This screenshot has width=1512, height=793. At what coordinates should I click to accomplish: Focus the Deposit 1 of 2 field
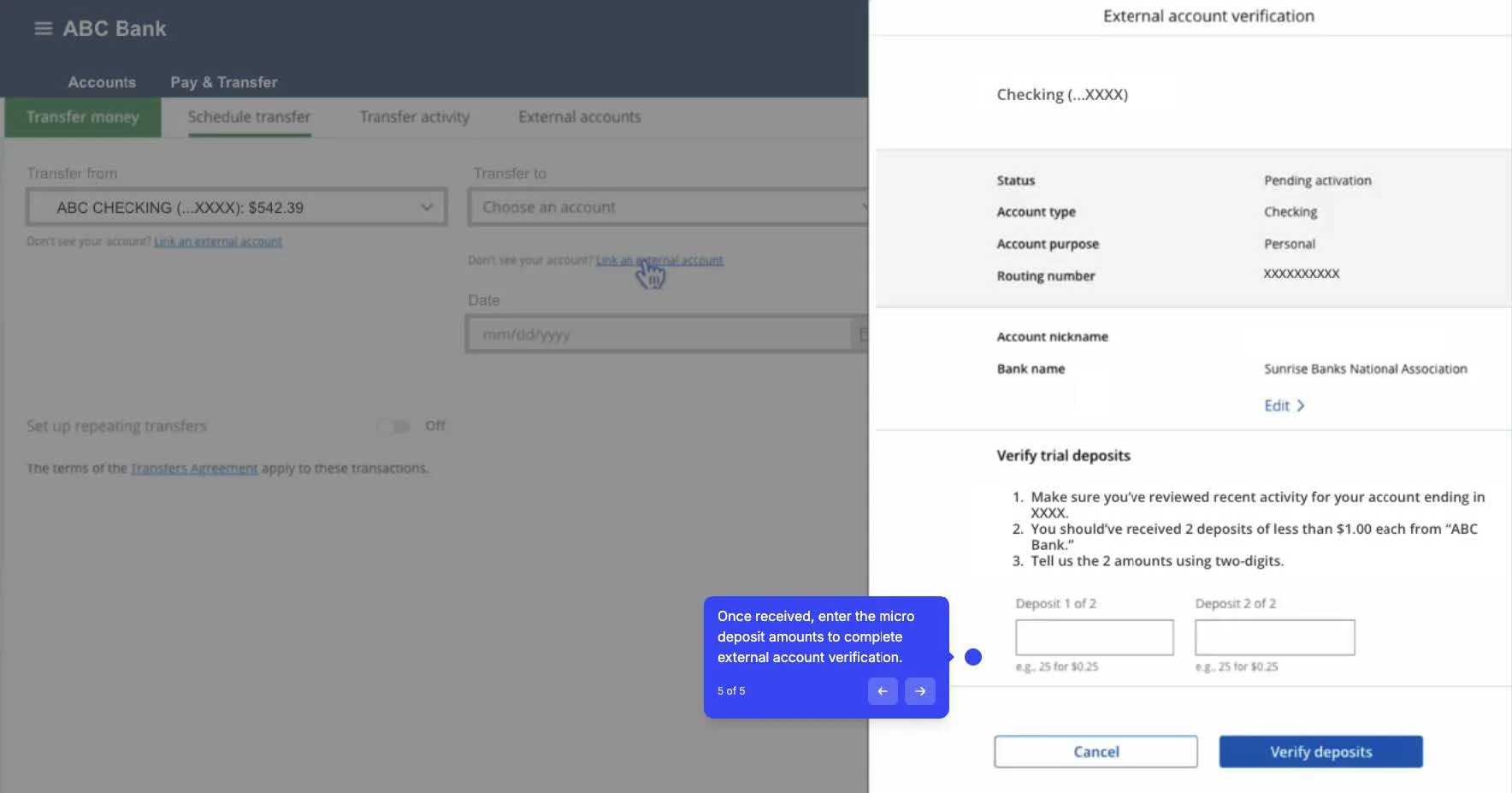point(1095,637)
